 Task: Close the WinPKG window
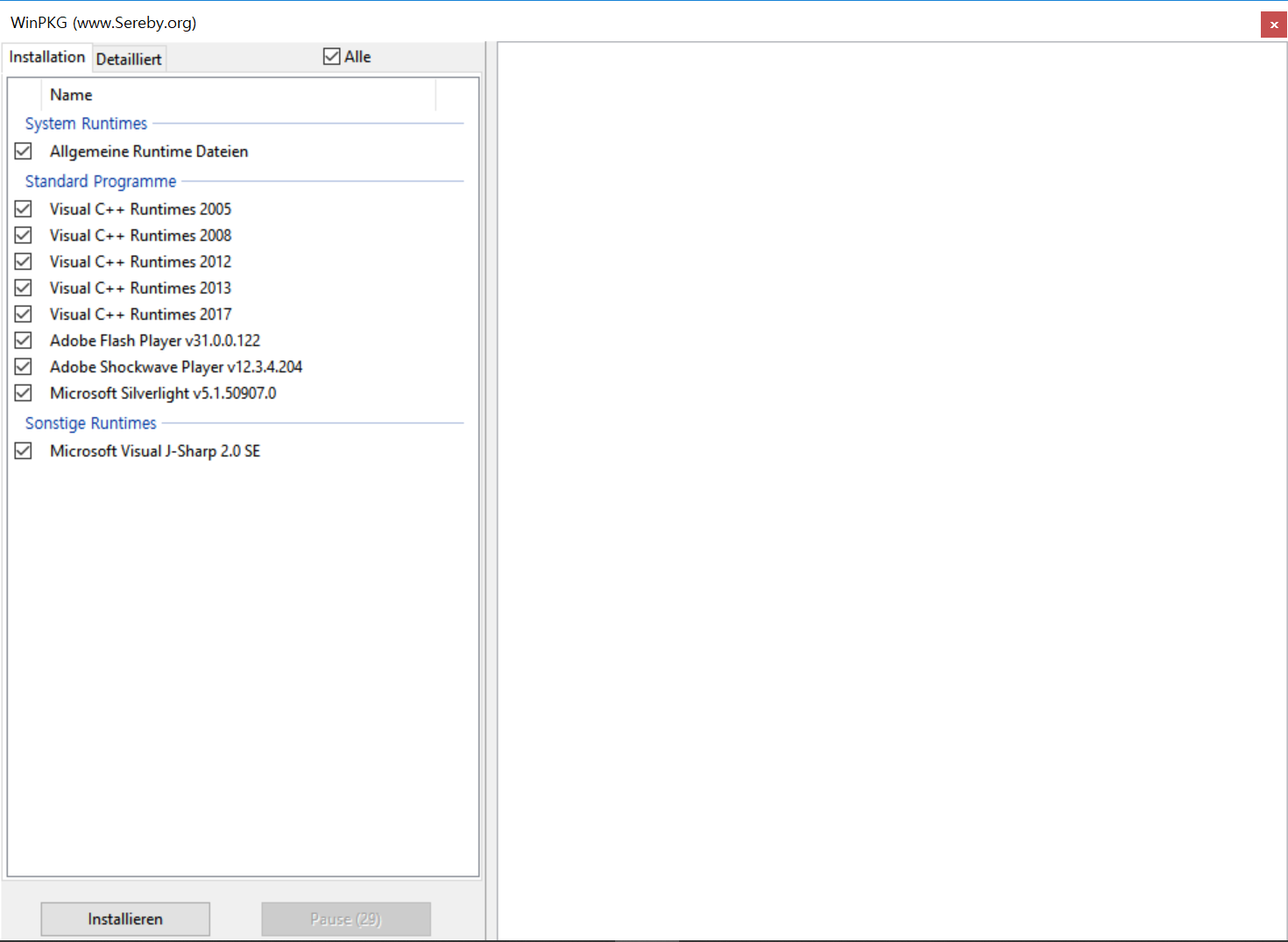pyautogui.click(x=1274, y=25)
